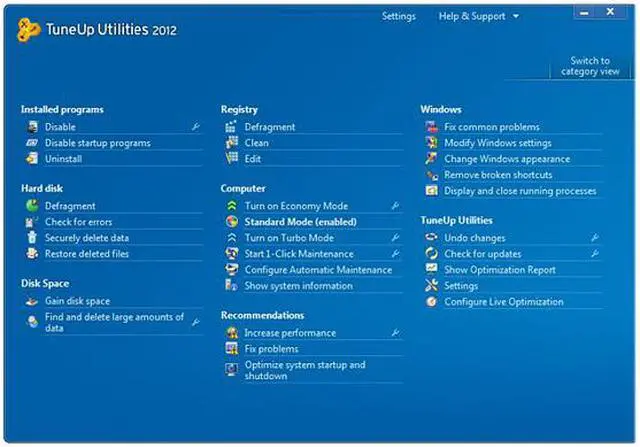
Task: Click the Find and delete large data icon
Action: [32, 322]
